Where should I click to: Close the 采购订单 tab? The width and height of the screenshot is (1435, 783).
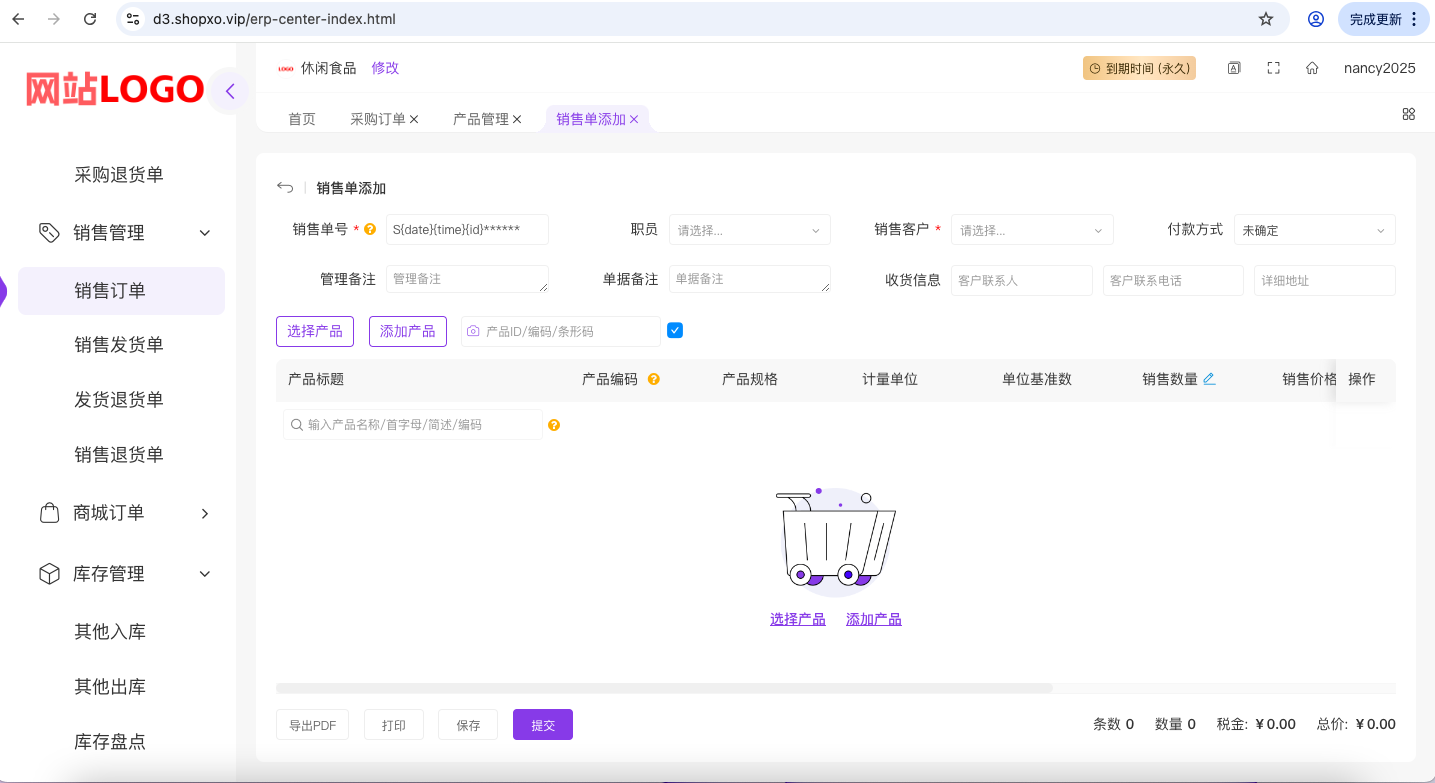pos(414,119)
